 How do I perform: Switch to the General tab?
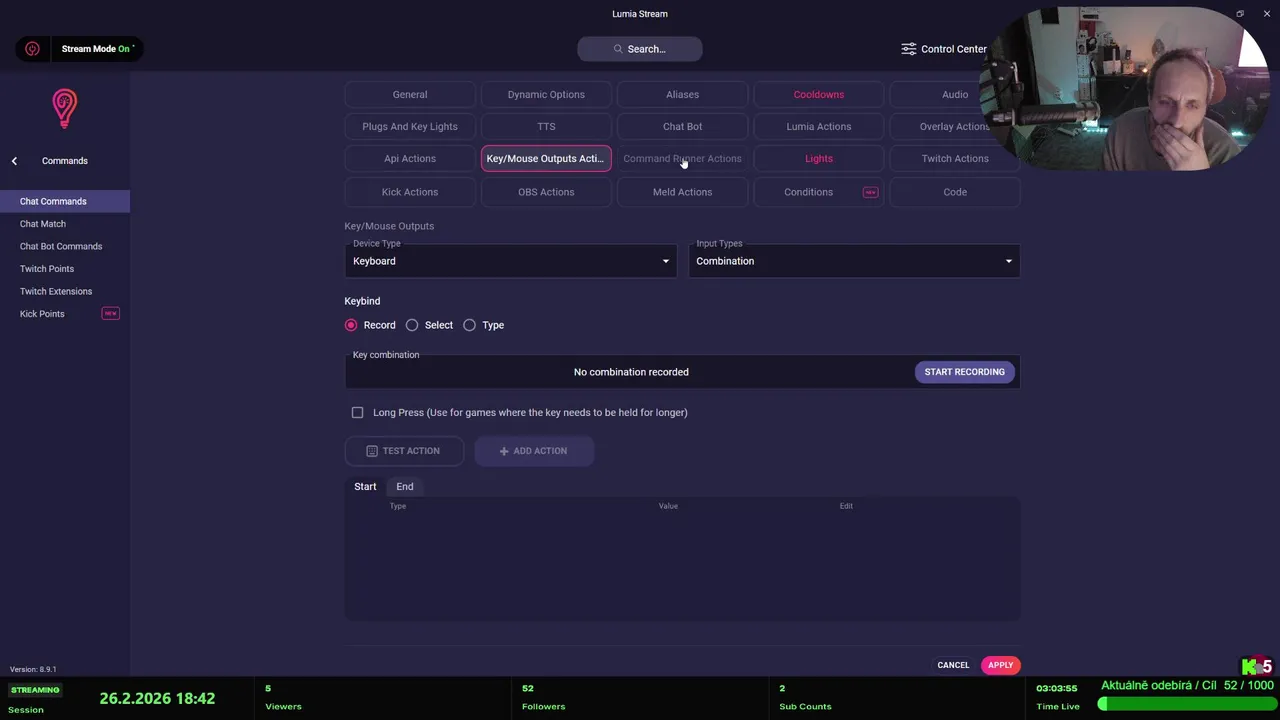410,95
